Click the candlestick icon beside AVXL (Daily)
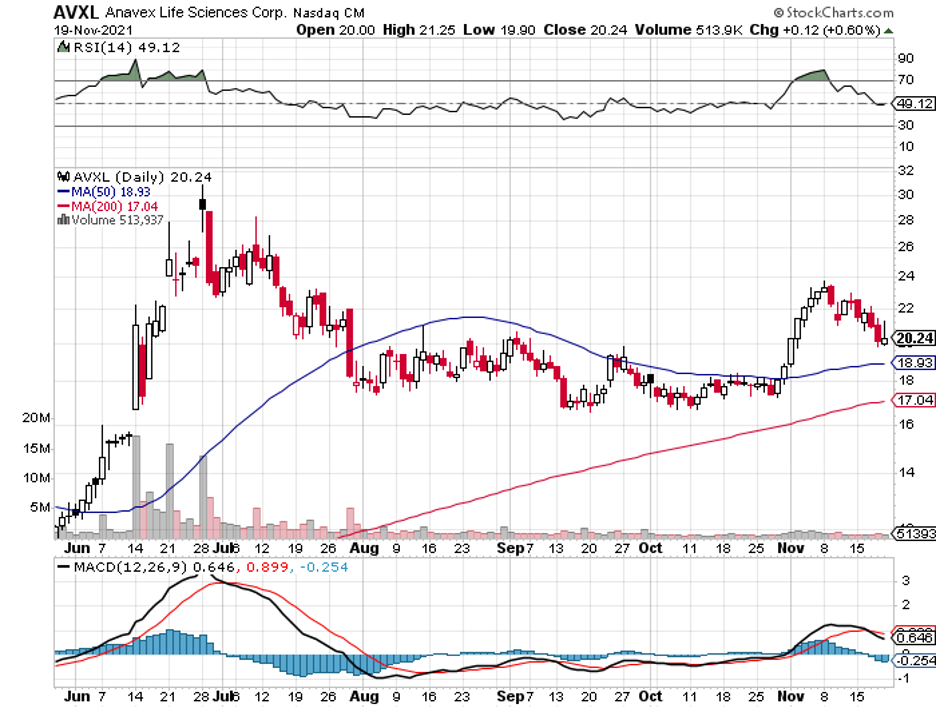This screenshot has height=708, width=936. tap(65, 175)
